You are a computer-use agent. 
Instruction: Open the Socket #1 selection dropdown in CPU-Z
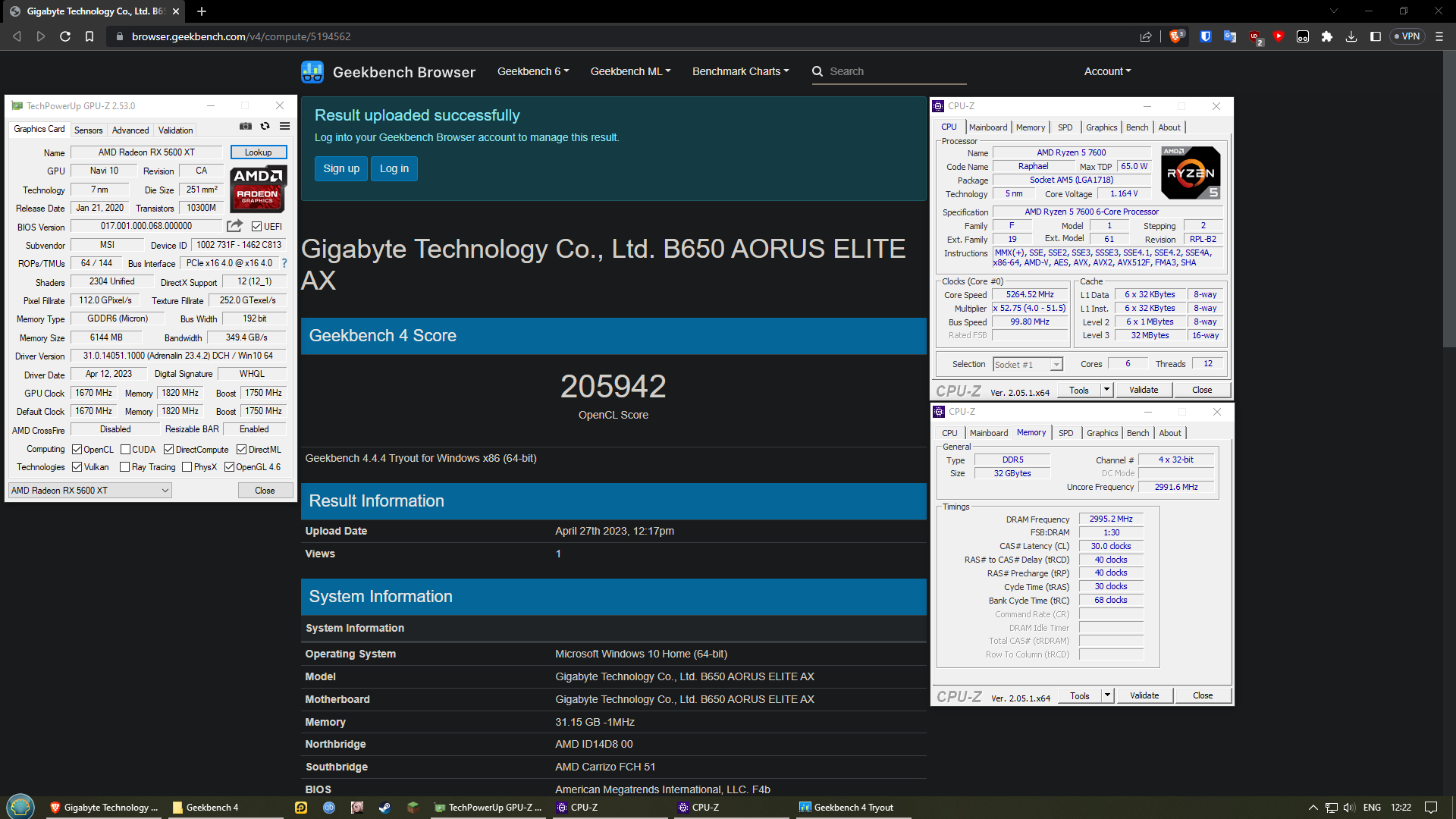click(1028, 365)
